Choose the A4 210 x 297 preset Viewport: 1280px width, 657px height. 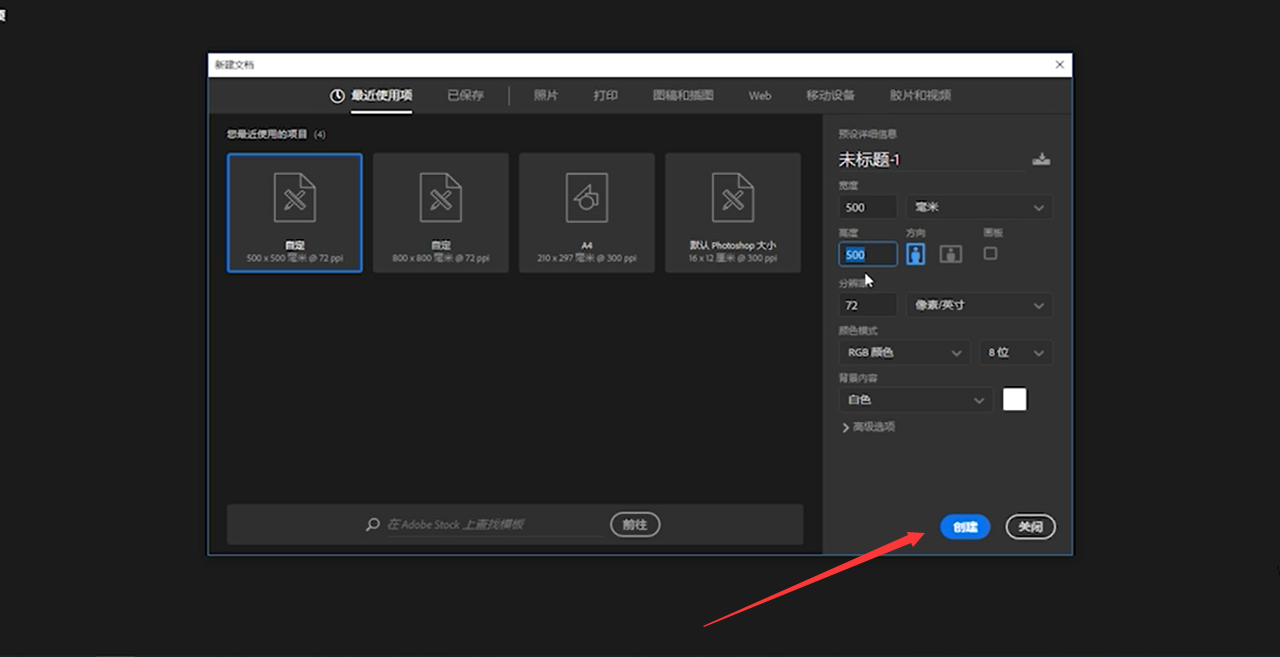coord(587,212)
